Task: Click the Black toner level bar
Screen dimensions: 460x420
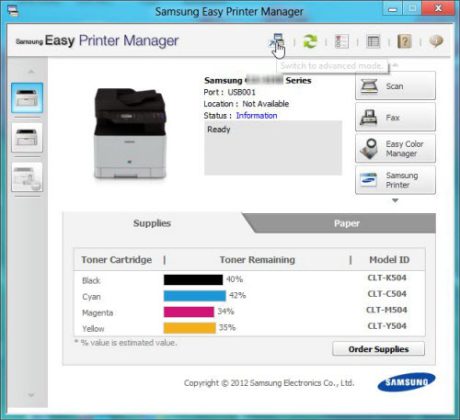Action: (x=193, y=280)
